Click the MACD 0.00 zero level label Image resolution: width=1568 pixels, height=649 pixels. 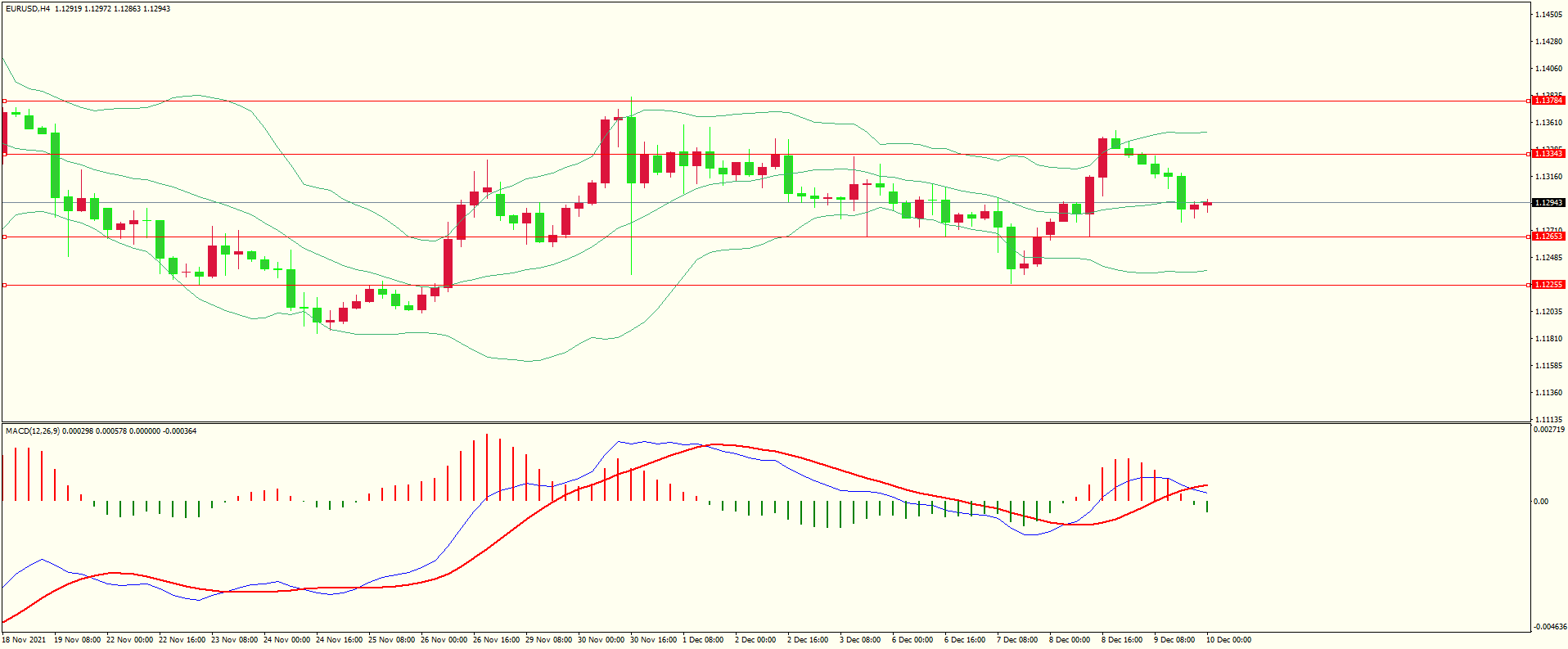coord(1541,502)
